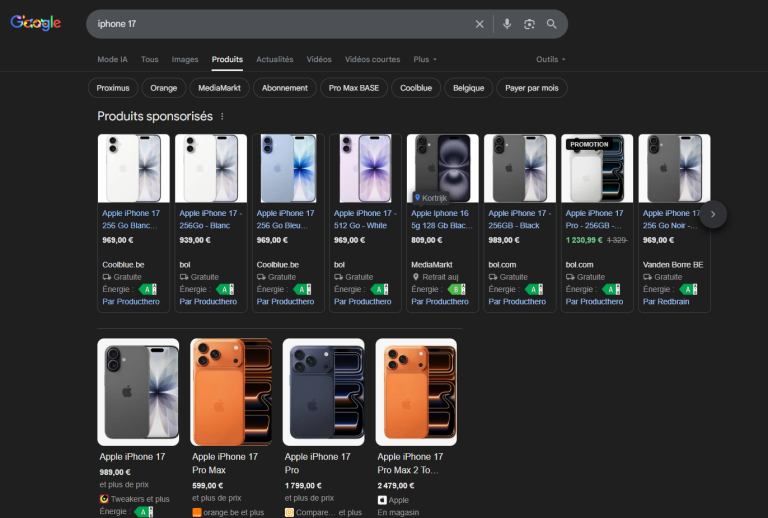Viewport: 768px width, 518px height.
Task: Select the Proximus filter chip
Action: pos(113,88)
